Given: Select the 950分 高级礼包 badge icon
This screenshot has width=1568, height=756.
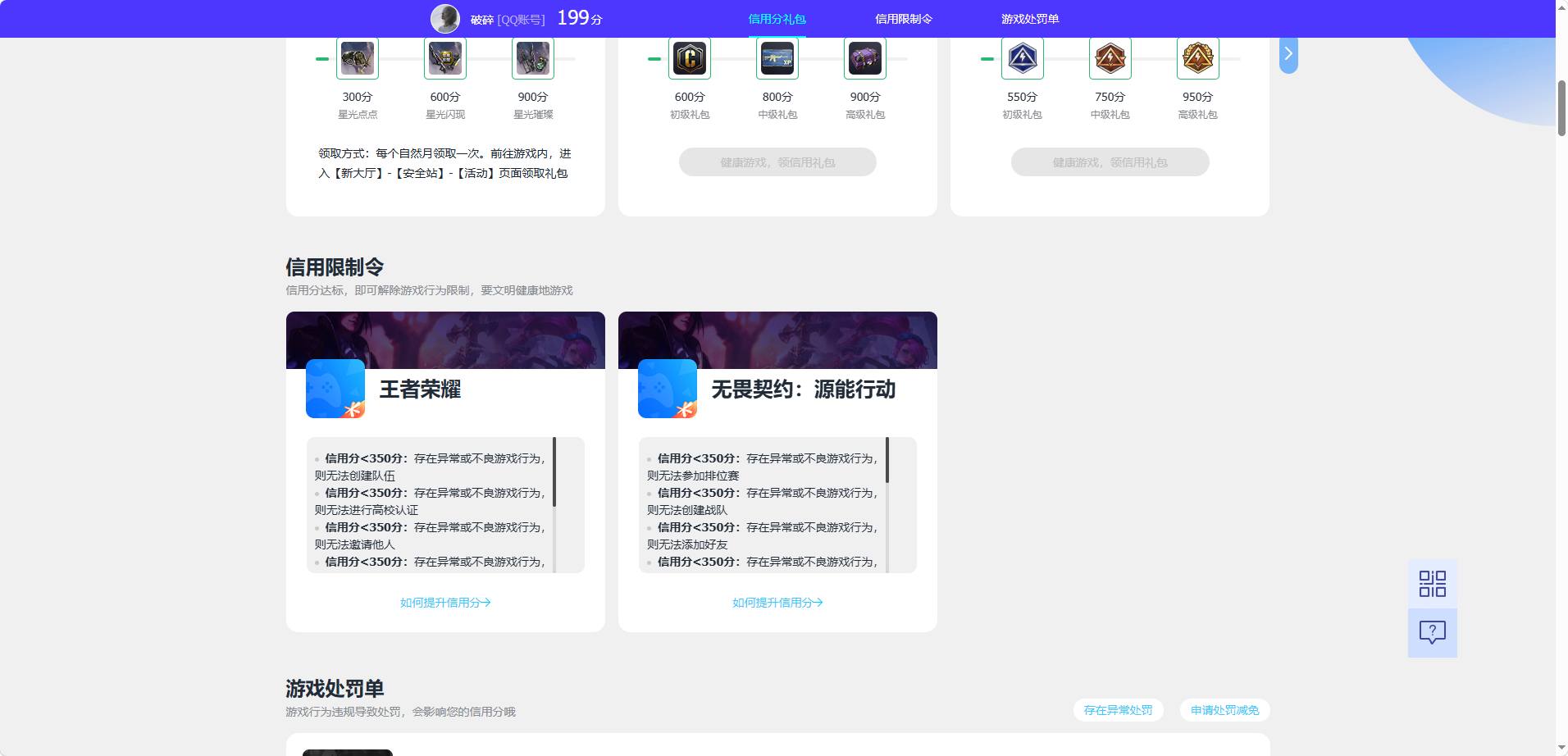Looking at the screenshot, I should 1198,58.
